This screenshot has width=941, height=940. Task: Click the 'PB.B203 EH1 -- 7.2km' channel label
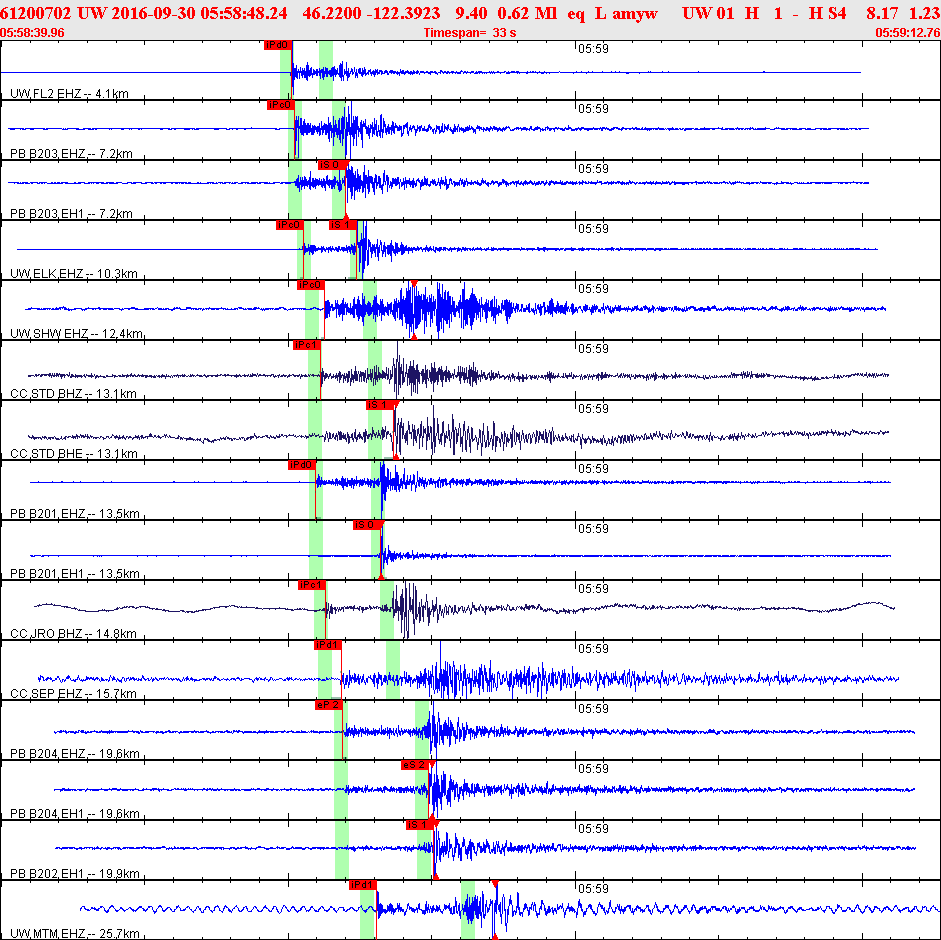71,214
